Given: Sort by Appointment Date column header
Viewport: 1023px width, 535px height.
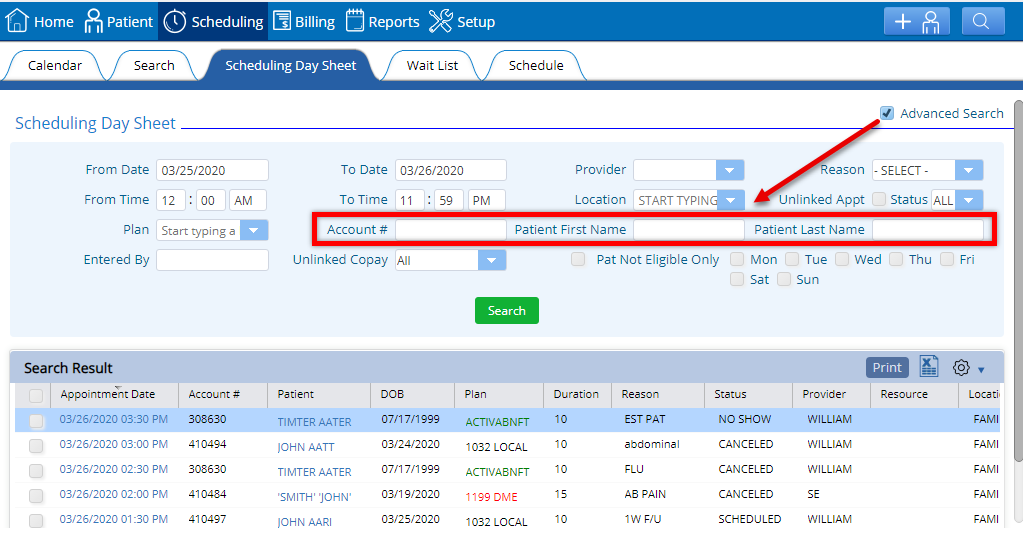Looking at the screenshot, I should coord(108,394).
